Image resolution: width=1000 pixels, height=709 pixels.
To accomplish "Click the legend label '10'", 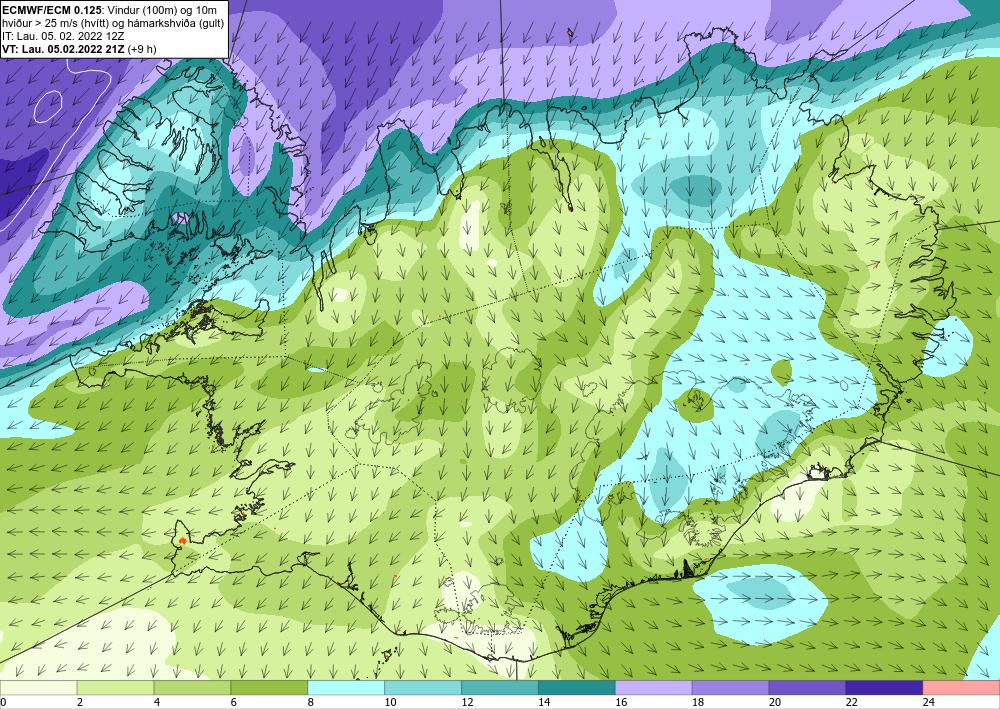I will click(390, 702).
